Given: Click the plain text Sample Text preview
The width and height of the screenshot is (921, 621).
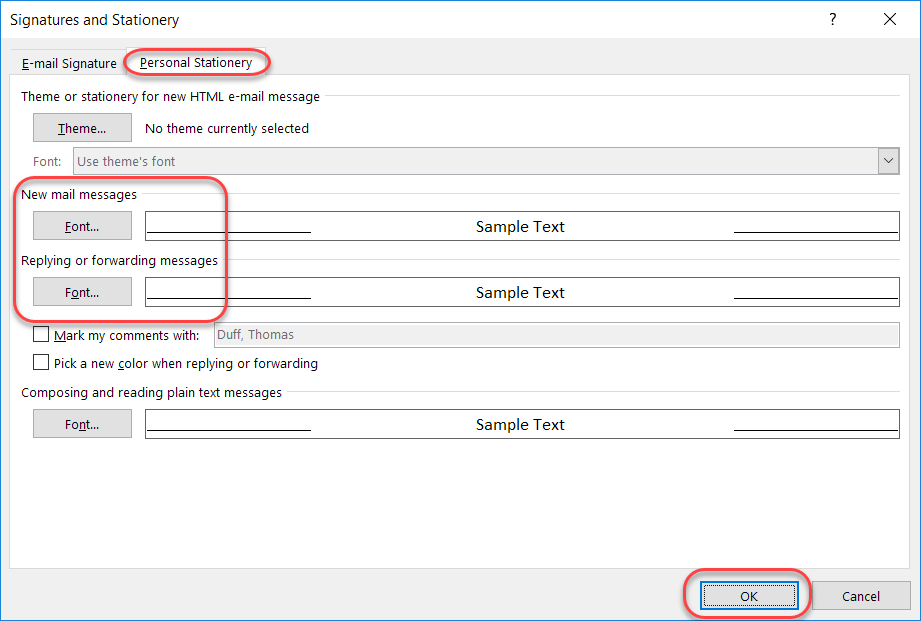Looking at the screenshot, I should tap(520, 424).
